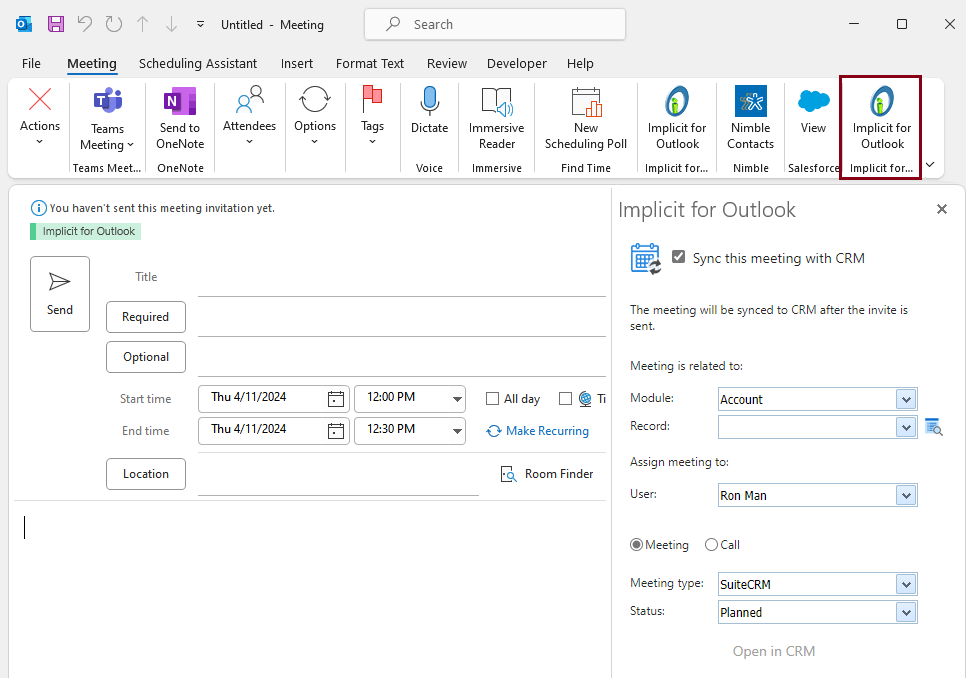Open the start date calendar picker
Image resolution: width=966 pixels, height=678 pixels.
point(336,399)
